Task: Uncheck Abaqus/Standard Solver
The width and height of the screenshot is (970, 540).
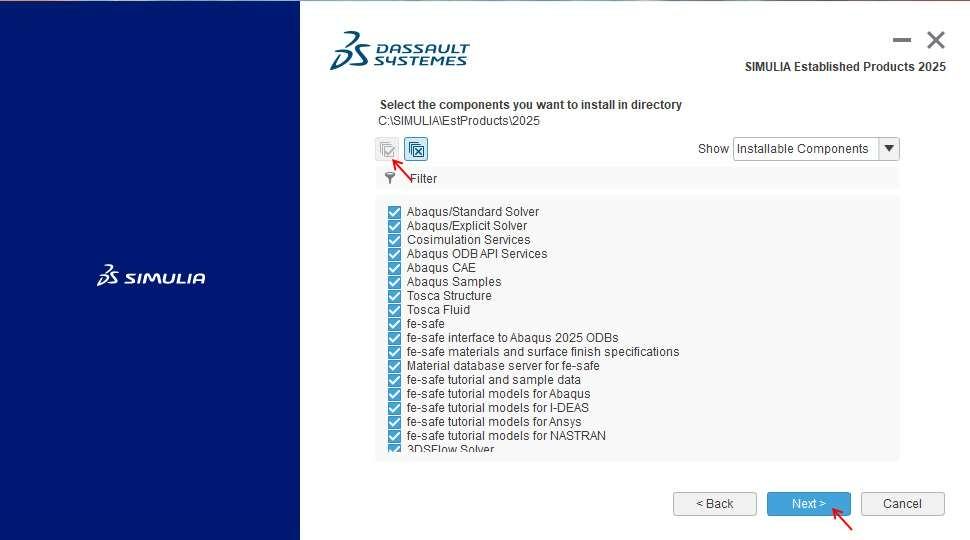Action: click(x=394, y=212)
